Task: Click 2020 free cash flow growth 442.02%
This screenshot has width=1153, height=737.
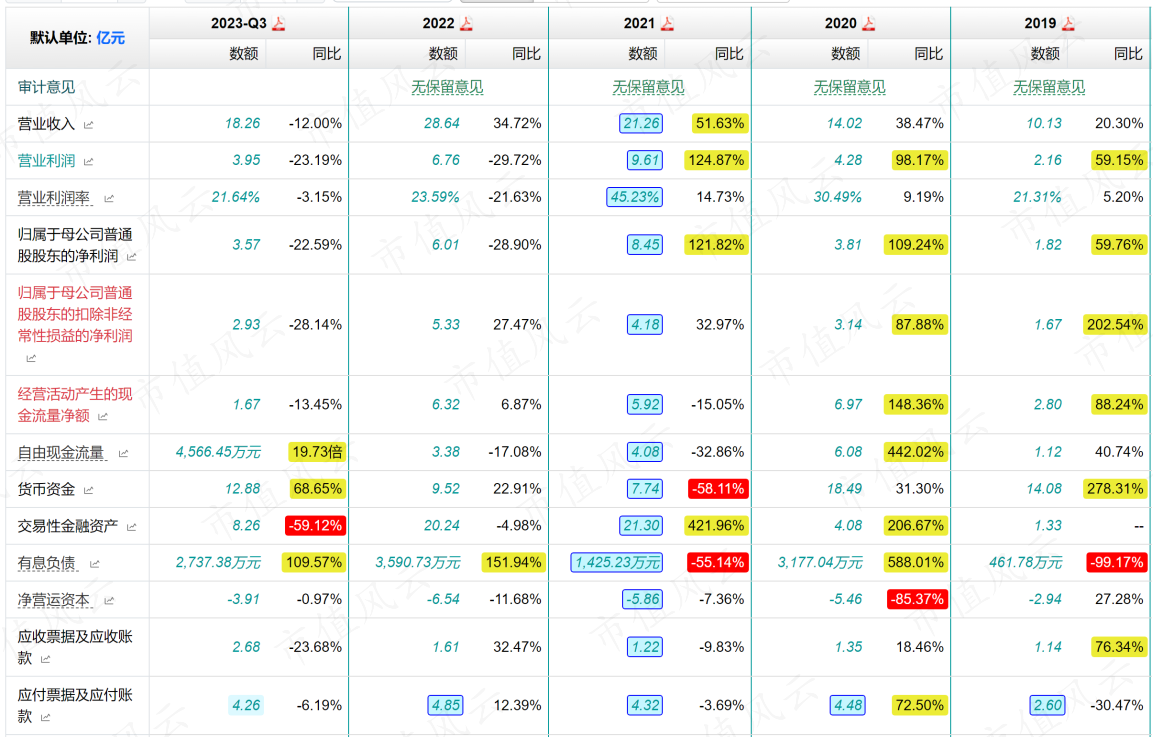Action: click(915, 452)
